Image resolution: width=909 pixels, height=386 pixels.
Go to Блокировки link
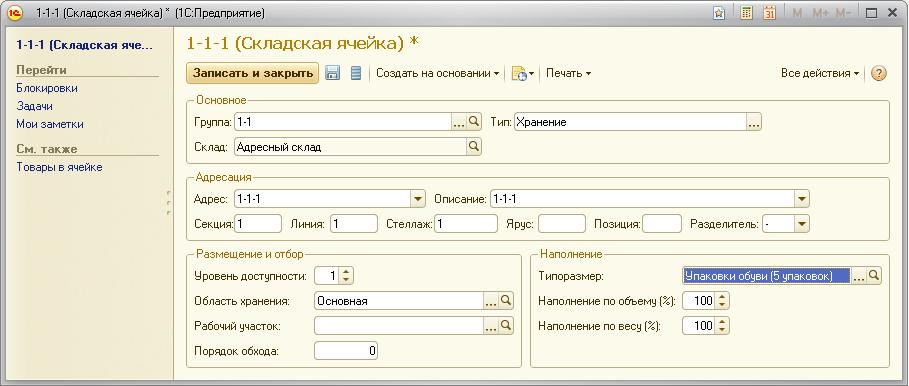[47, 88]
